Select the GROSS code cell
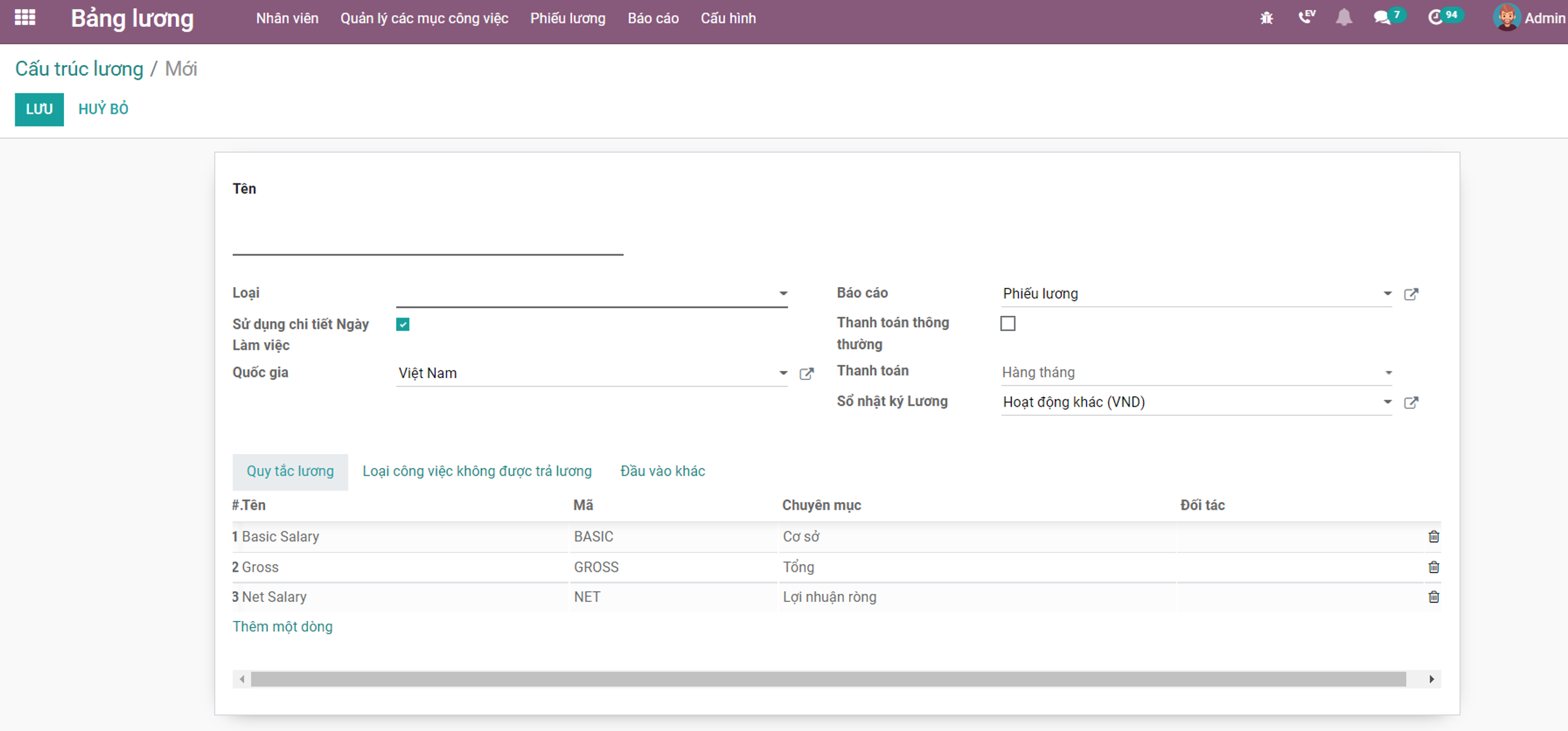This screenshot has width=1568, height=731. pyautogui.click(x=674, y=567)
